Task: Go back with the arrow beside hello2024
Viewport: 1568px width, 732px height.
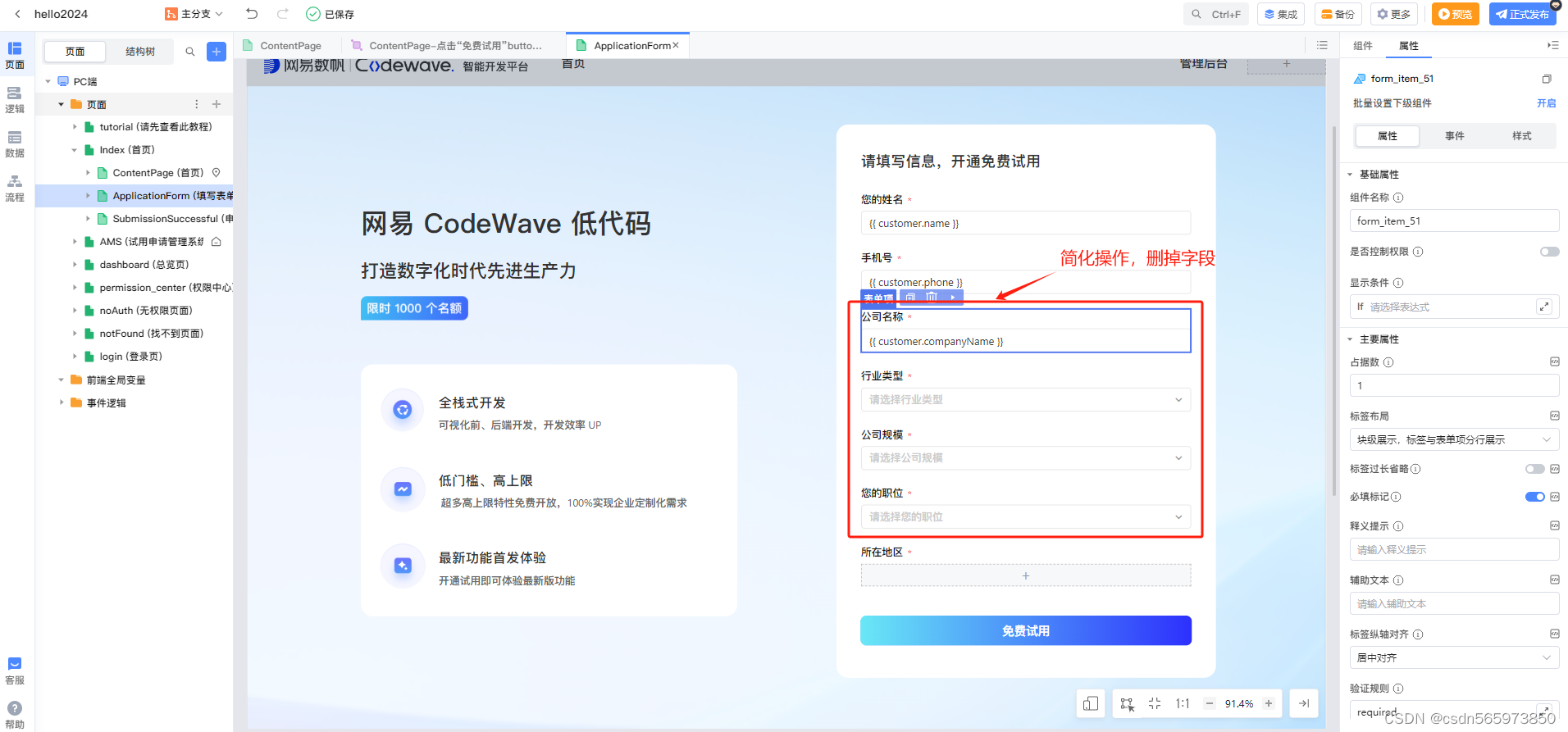Action: (17, 14)
